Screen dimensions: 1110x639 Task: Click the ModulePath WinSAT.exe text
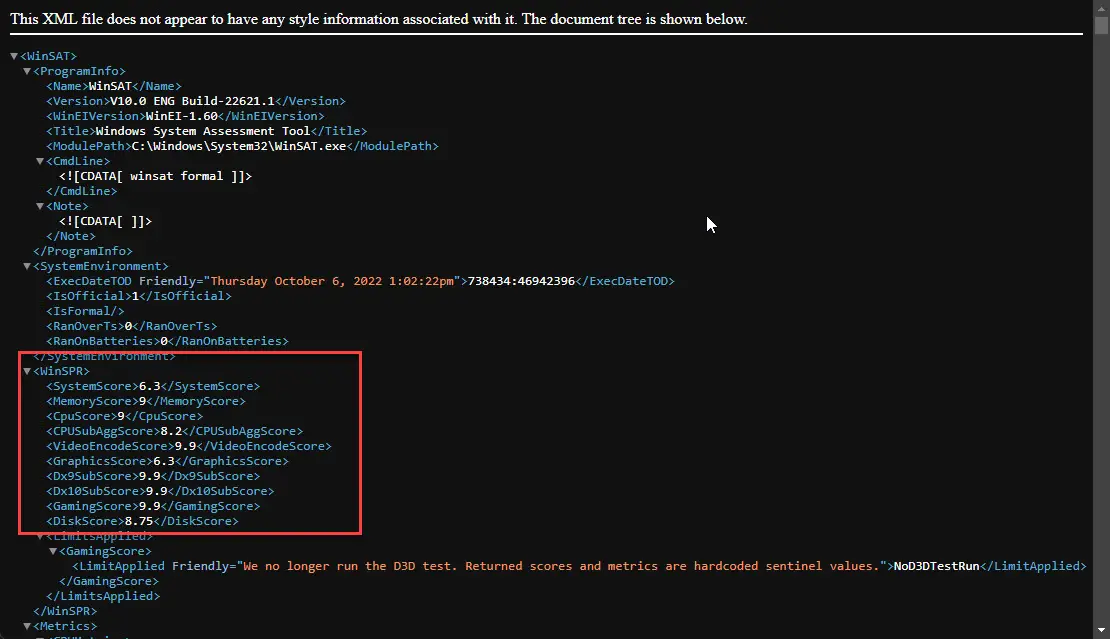click(239, 146)
